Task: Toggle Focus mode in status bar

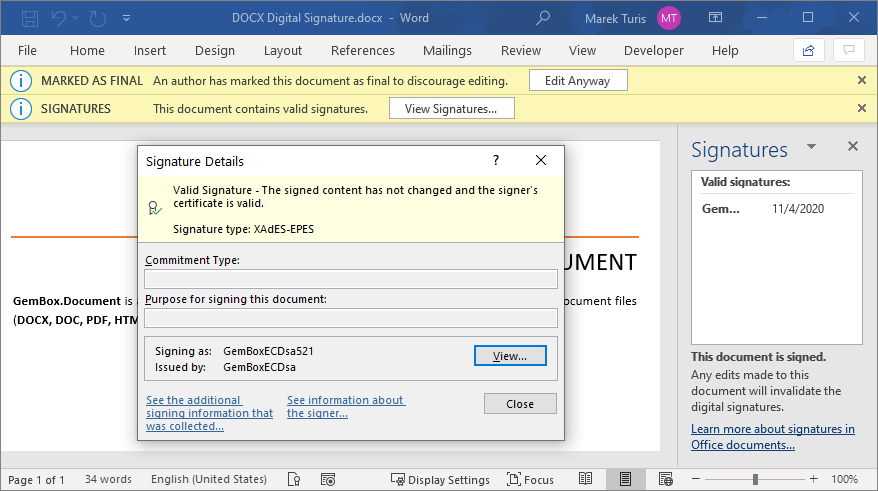Action: pyautogui.click(x=530, y=479)
